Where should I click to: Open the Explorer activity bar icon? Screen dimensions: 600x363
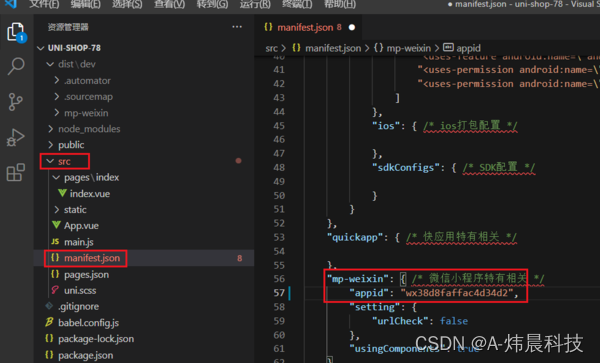click(x=16, y=32)
